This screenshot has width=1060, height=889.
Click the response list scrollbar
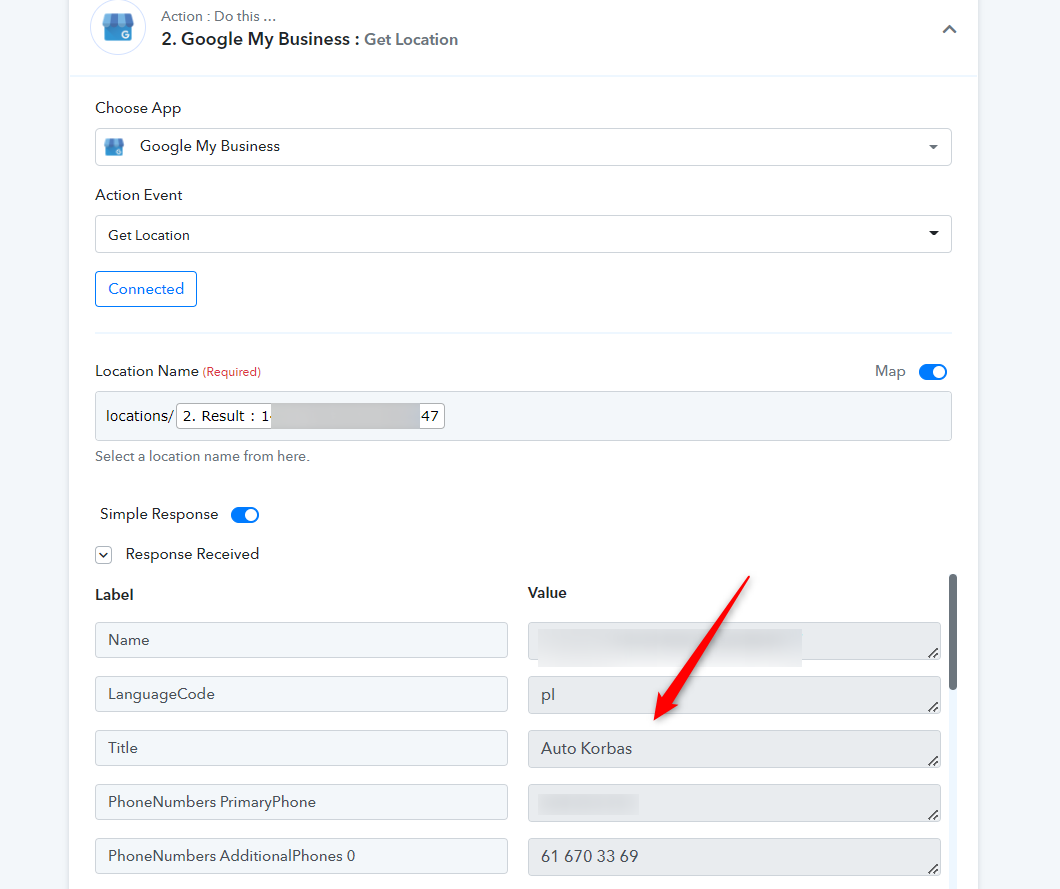[953, 631]
